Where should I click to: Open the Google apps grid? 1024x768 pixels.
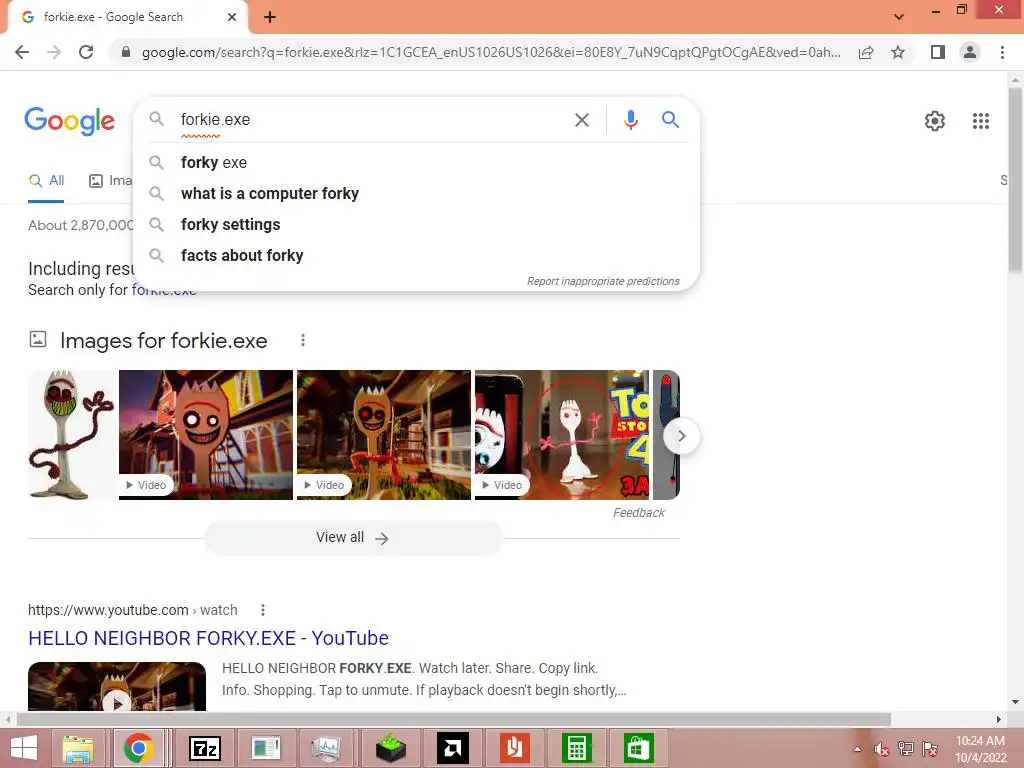[980, 121]
